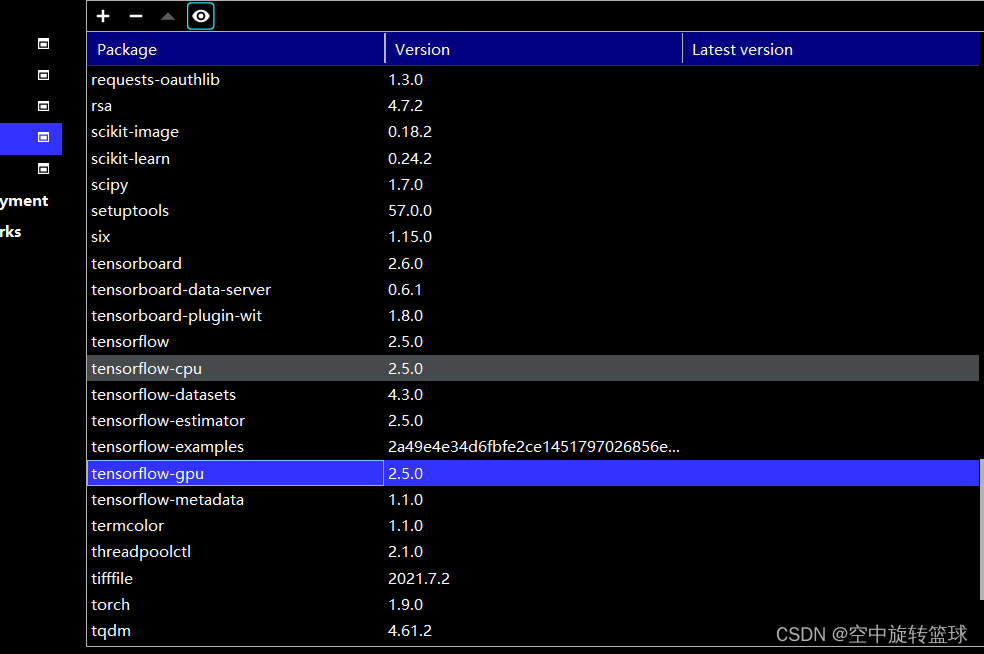Sort by the Version column header

tap(533, 50)
